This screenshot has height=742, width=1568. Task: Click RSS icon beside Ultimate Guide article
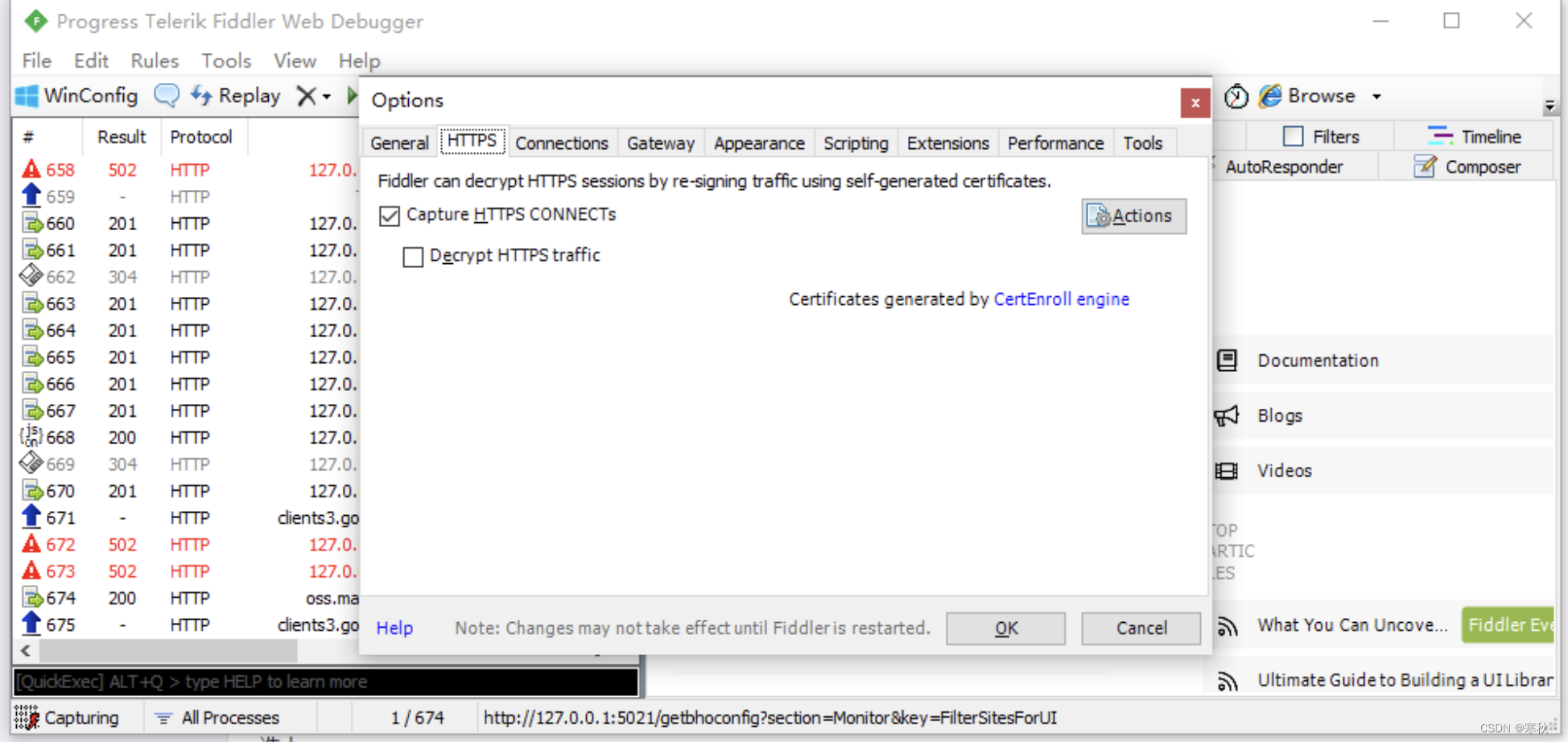[x=1228, y=682]
